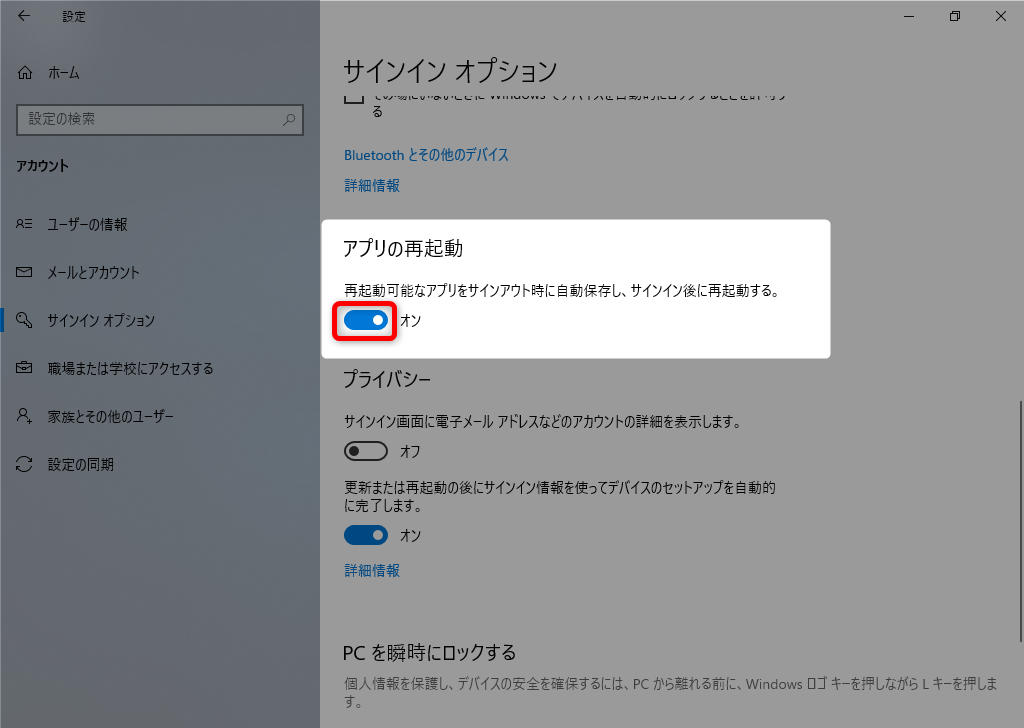Click the 設定の同期 sync icon
Viewport: 1024px width, 728px height.
pyautogui.click(x=26, y=465)
